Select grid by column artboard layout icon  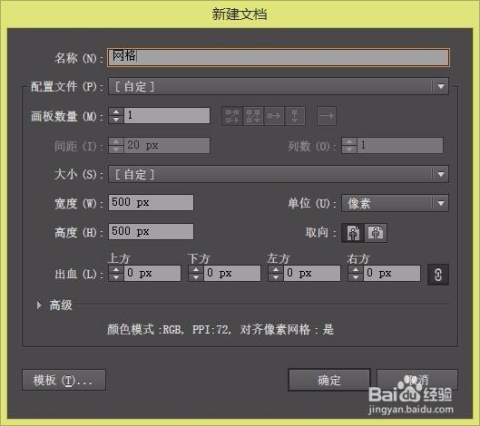point(253,116)
